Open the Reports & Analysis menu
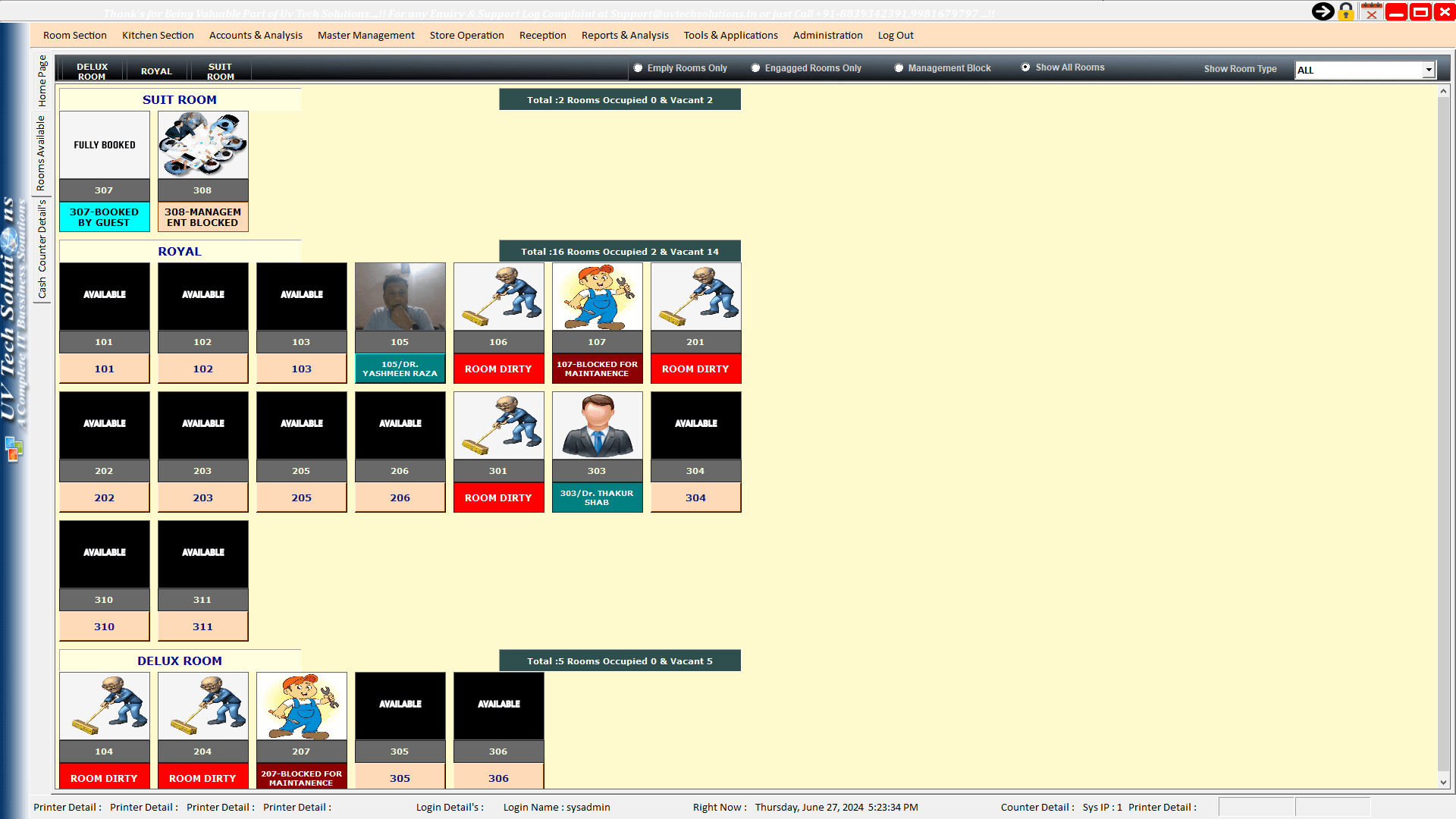The width and height of the screenshot is (1456, 819). (x=624, y=35)
